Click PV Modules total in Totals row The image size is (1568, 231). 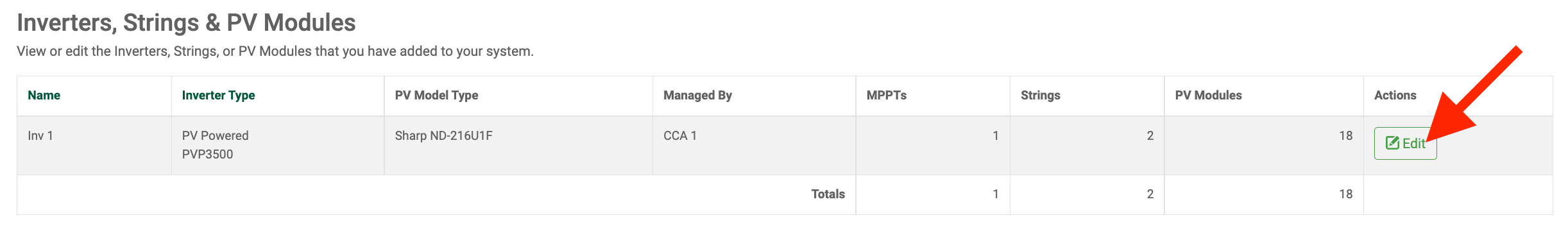click(1346, 194)
